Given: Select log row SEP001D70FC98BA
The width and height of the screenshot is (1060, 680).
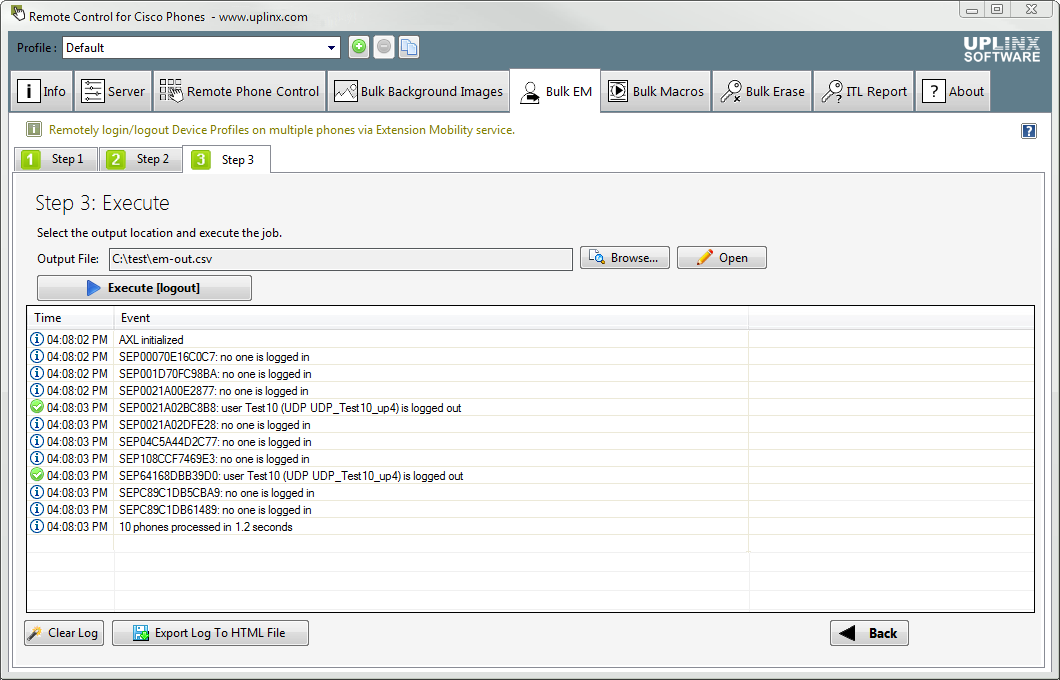Looking at the screenshot, I should (x=531, y=374).
